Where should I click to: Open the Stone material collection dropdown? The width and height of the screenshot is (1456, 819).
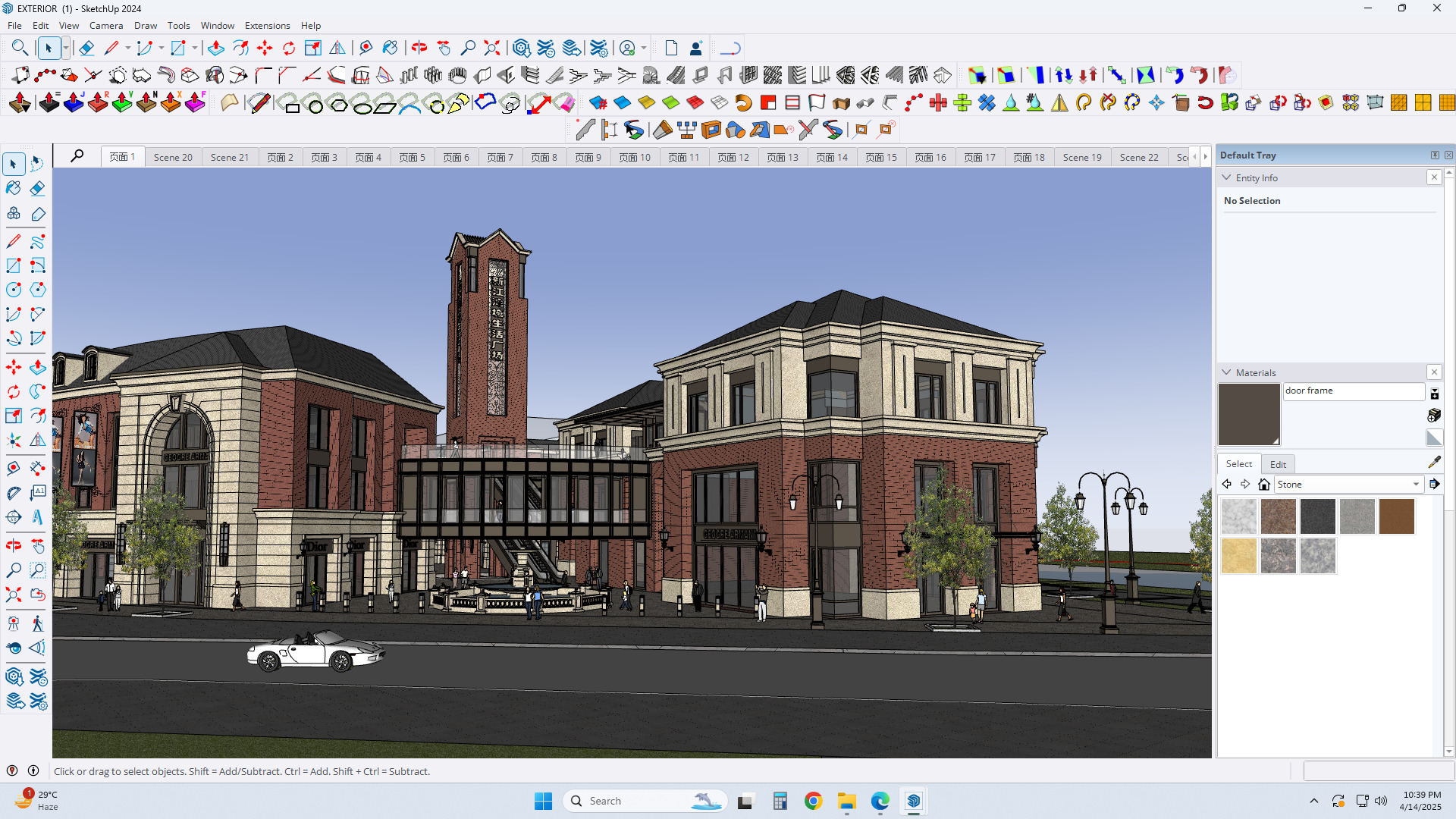click(1348, 484)
